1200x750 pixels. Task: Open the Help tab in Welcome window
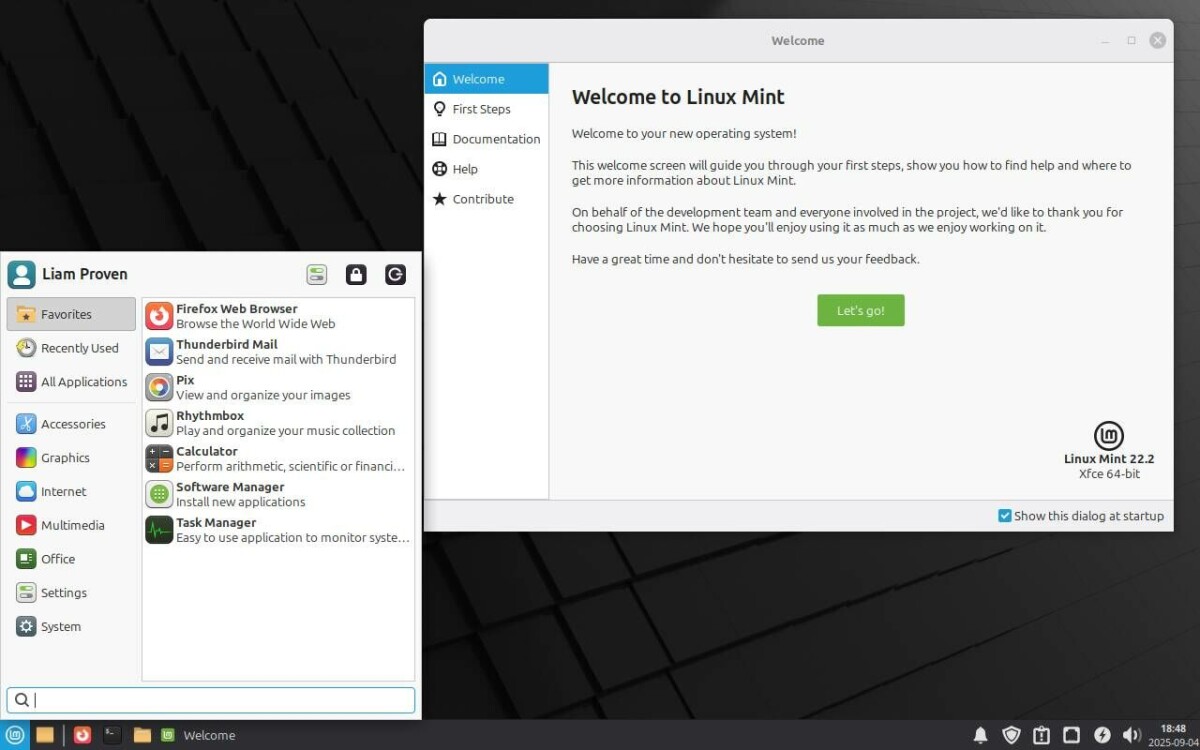[x=486, y=169]
